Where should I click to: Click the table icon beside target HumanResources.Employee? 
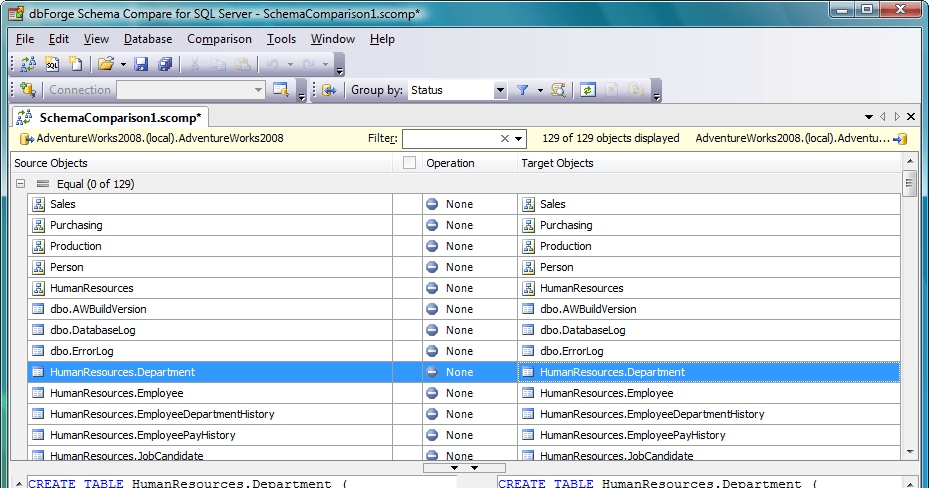[528, 393]
